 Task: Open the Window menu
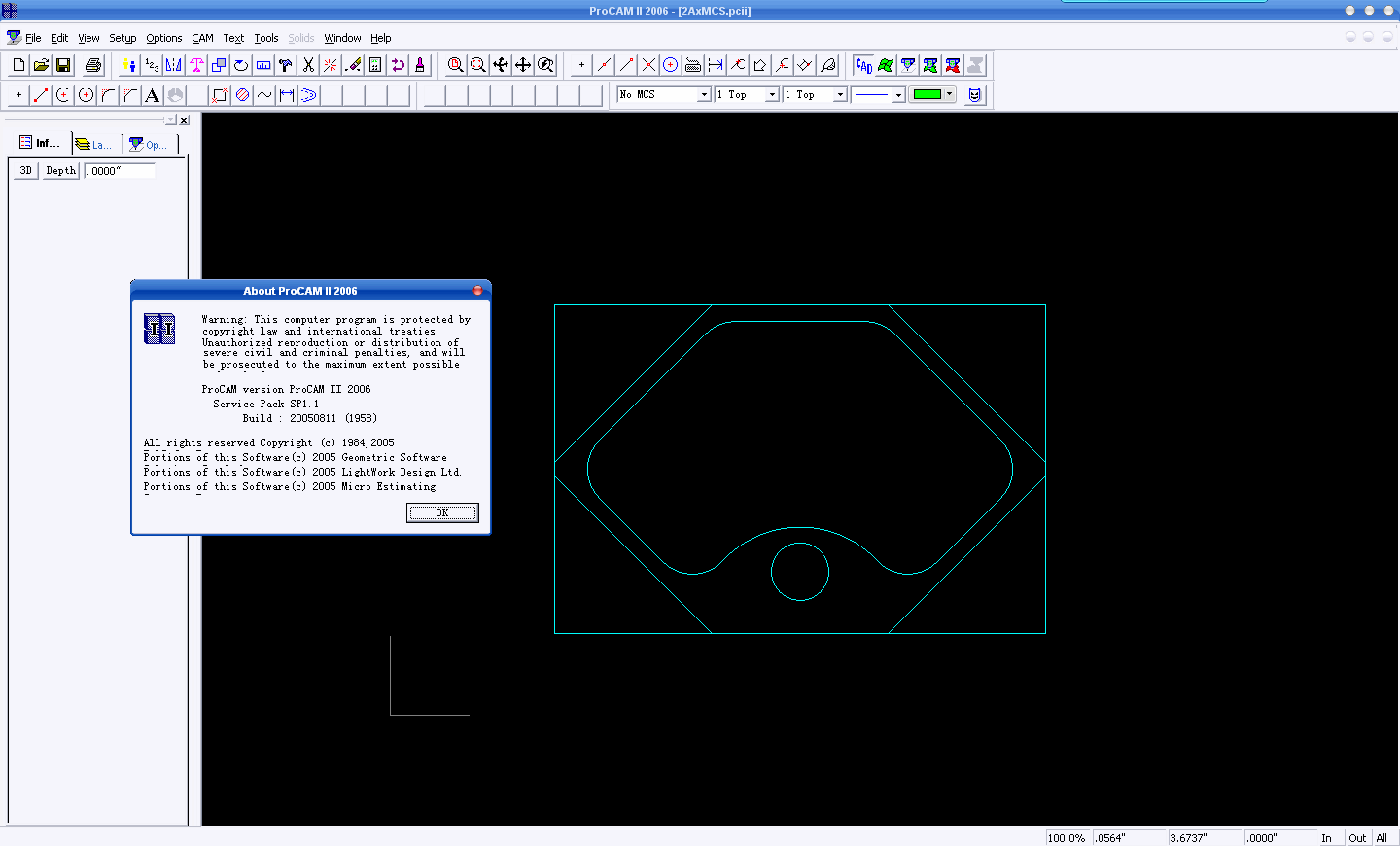click(342, 38)
